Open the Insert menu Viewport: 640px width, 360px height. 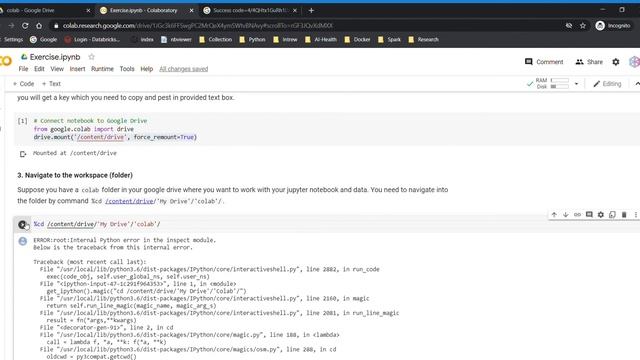77,69
